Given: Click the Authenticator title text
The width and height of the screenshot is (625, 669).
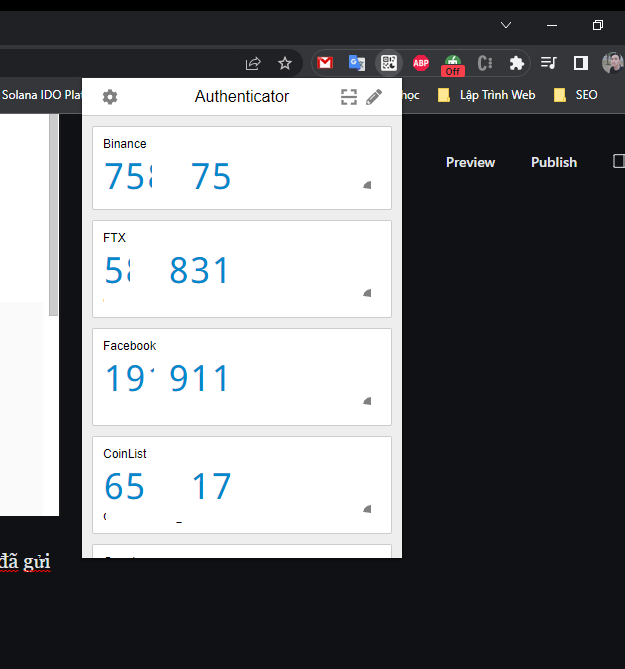Looking at the screenshot, I should tap(241, 96).
